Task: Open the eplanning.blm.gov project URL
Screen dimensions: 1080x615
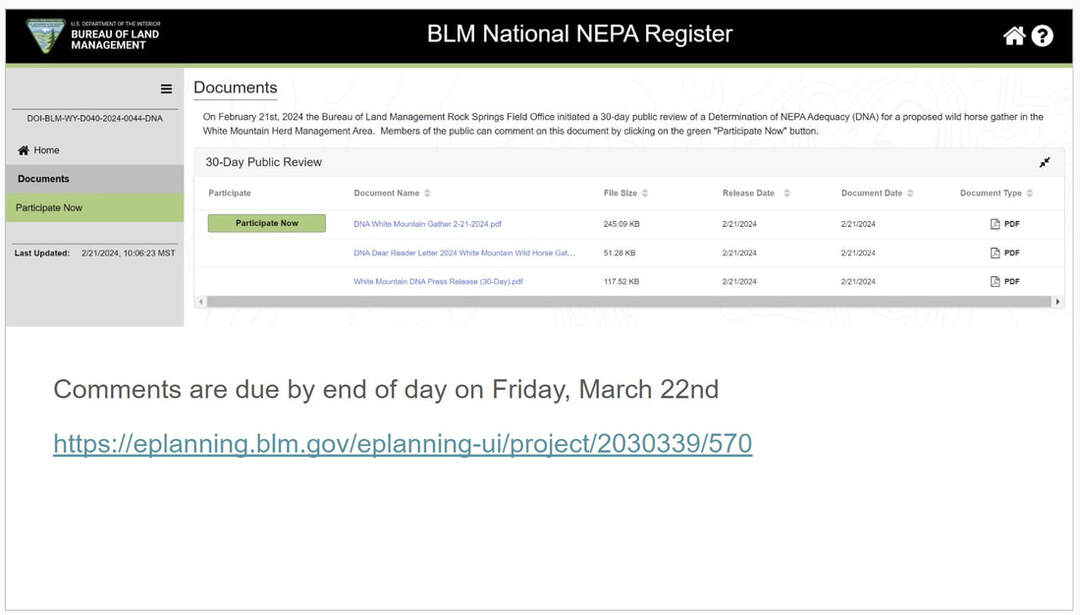Action: coord(402,443)
